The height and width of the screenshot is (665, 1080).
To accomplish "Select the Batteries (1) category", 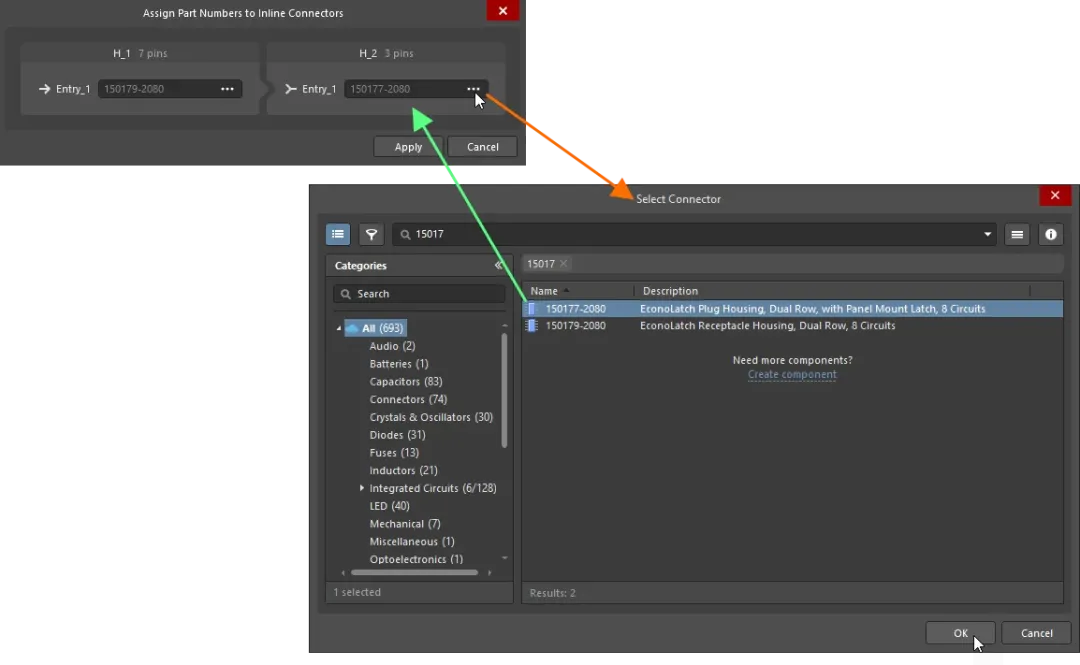I will (399, 364).
